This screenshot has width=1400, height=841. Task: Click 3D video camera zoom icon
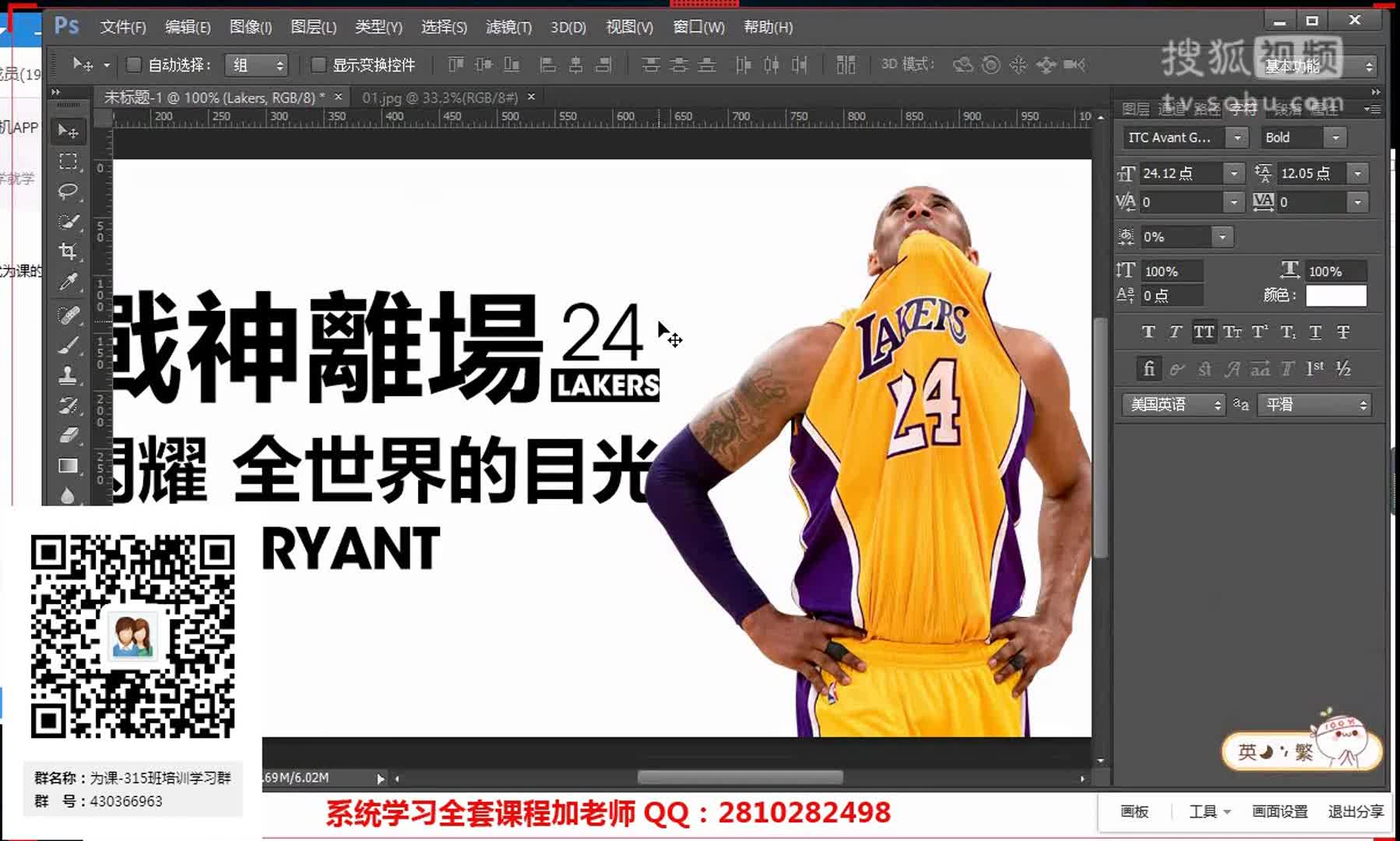coord(1075,65)
